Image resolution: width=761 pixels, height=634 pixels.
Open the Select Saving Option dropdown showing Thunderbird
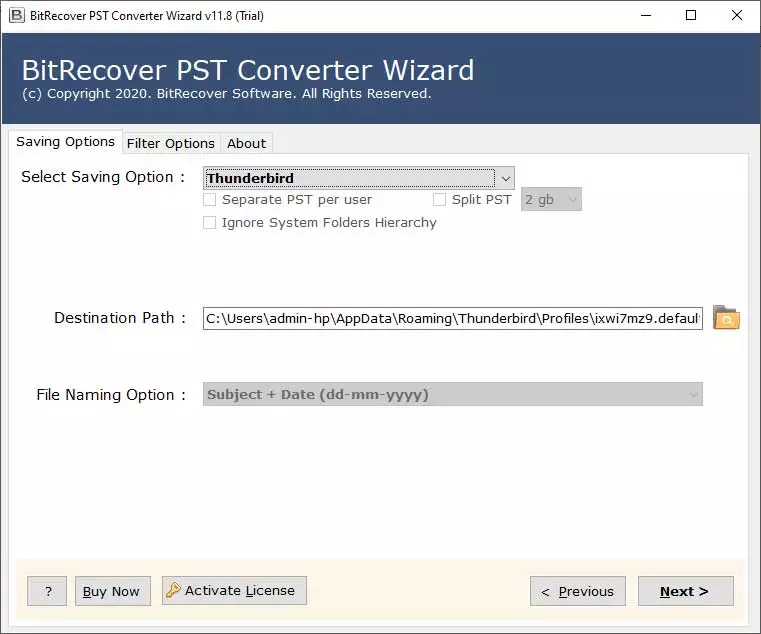click(359, 178)
